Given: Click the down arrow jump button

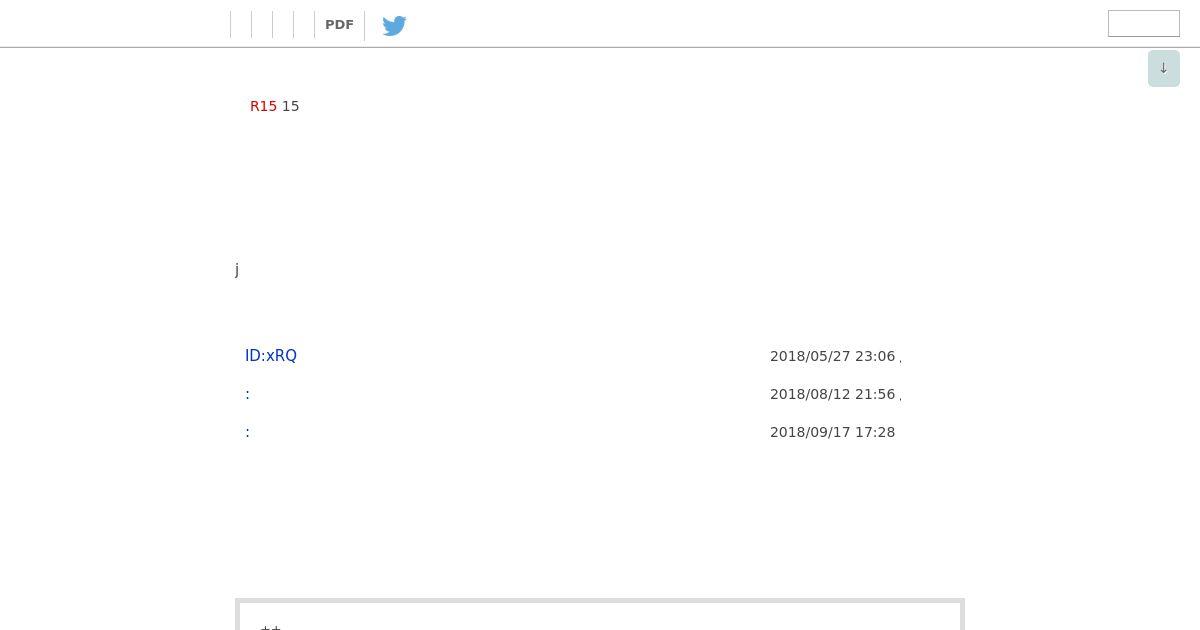Looking at the screenshot, I should [1163, 68].
